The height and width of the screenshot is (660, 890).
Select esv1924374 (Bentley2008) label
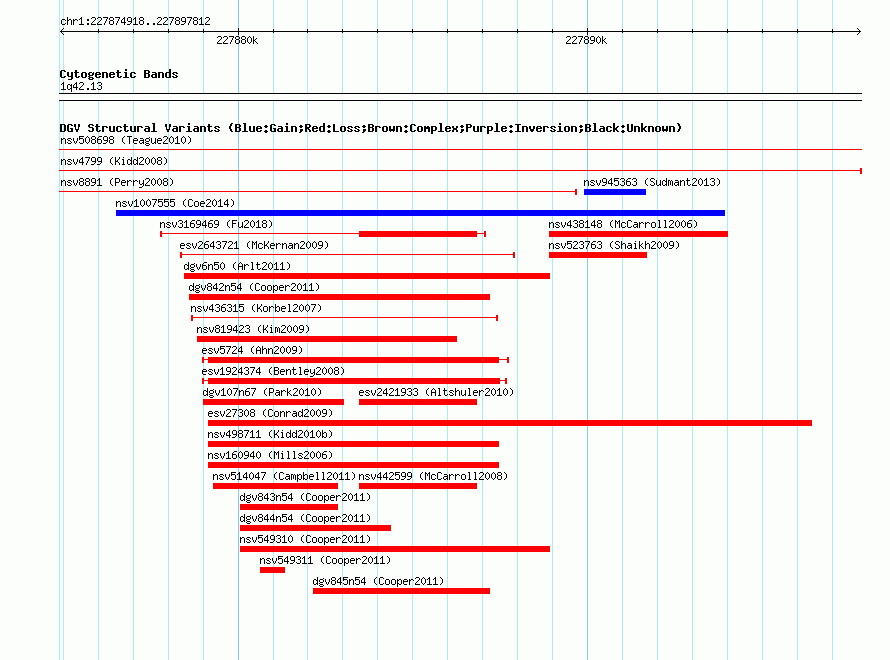(x=273, y=371)
